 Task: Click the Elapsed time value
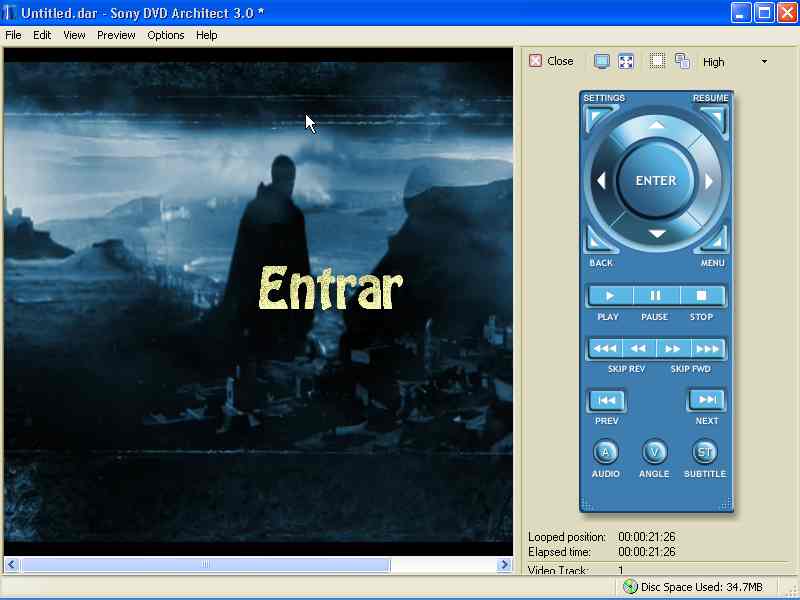click(x=647, y=552)
